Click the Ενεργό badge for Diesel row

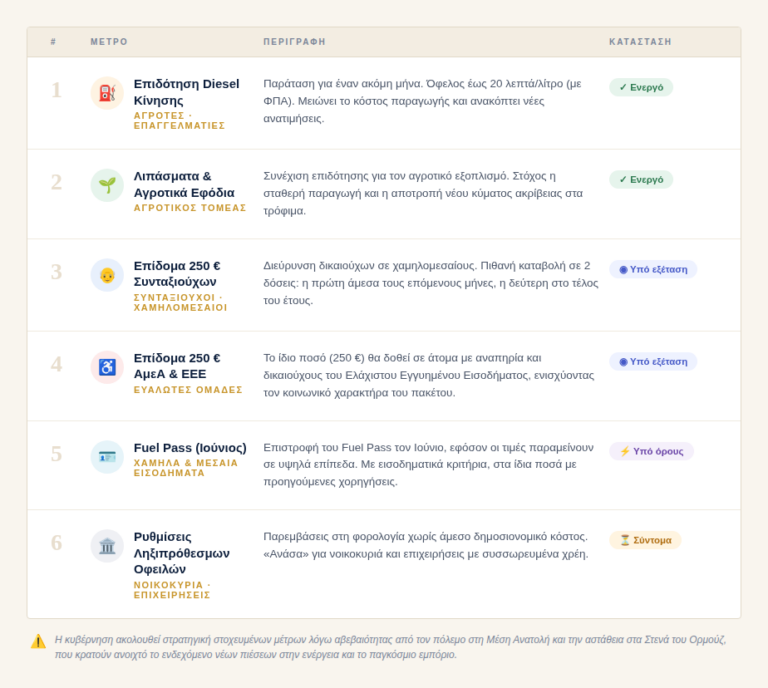point(641,87)
